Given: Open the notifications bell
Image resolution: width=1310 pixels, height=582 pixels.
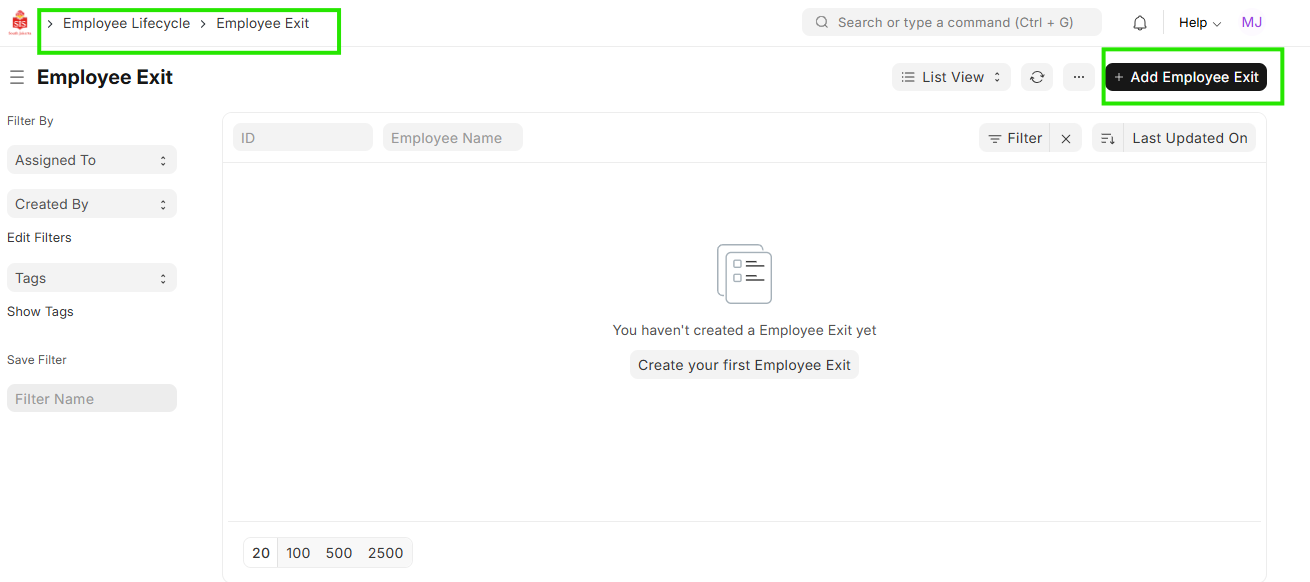Looking at the screenshot, I should coord(1140,23).
